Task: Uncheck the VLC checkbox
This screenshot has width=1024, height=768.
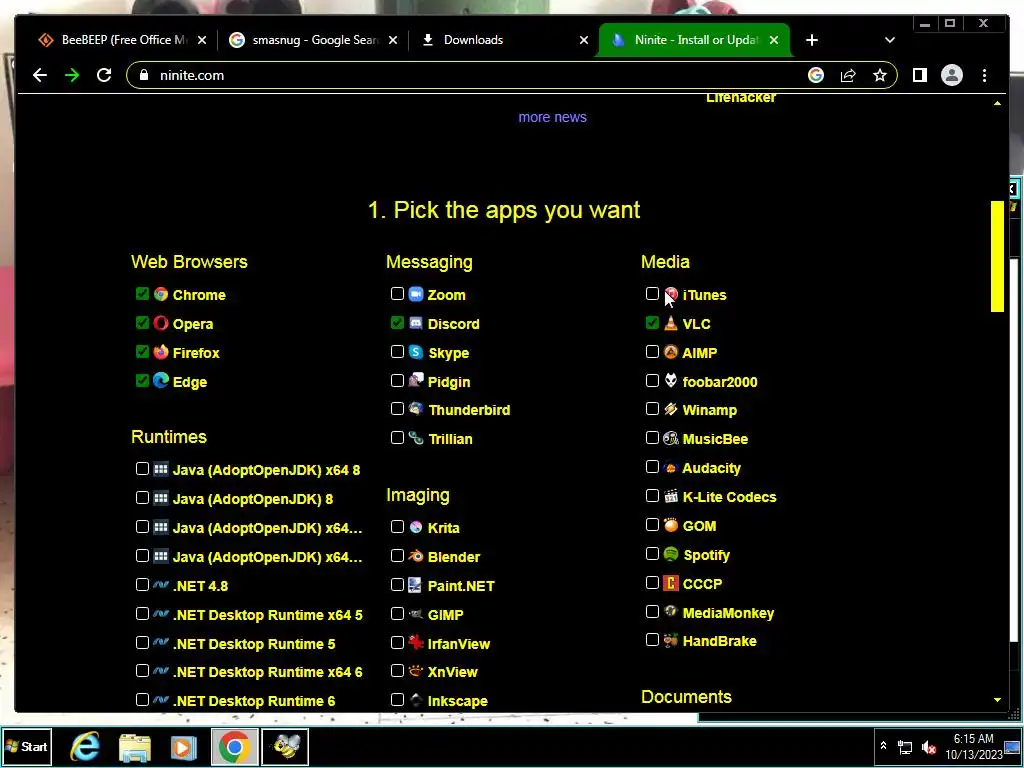Action: pos(652,323)
